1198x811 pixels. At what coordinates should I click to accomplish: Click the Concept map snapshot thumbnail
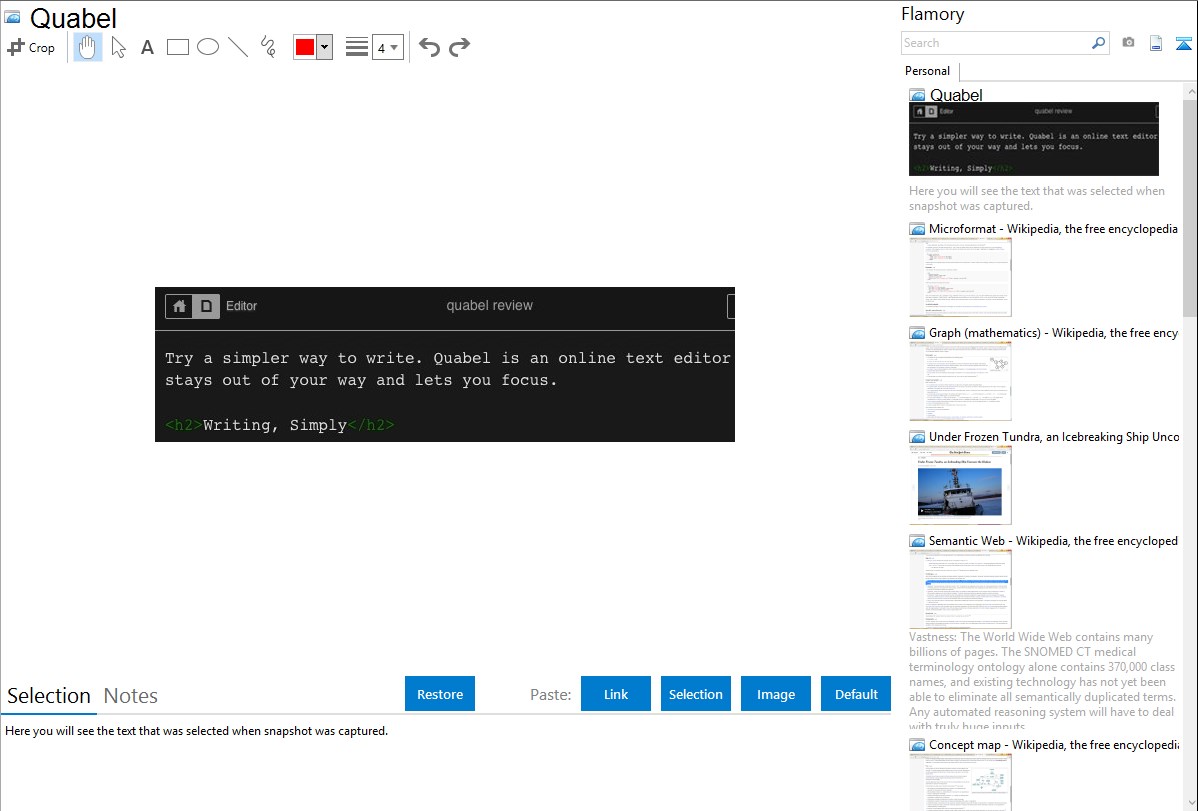pyautogui.click(x=960, y=782)
